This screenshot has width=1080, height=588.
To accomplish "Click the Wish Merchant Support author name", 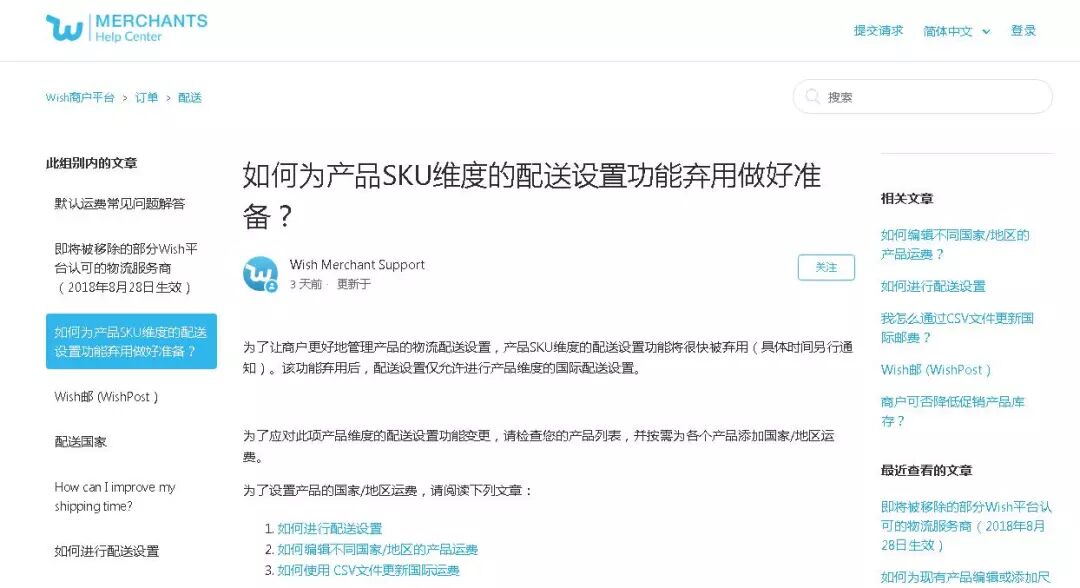I will click(357, 264).
